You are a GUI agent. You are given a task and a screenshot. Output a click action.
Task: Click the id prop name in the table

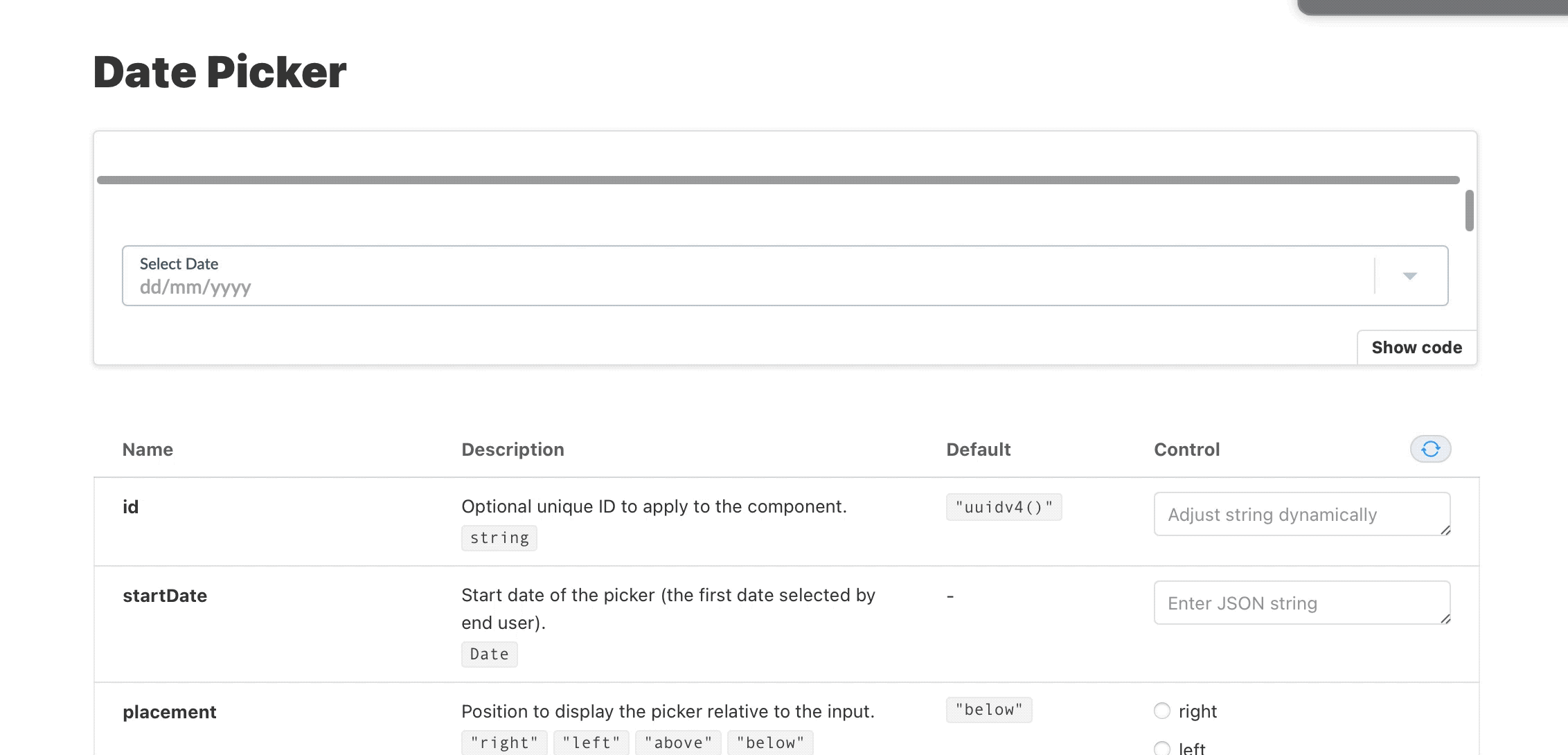point(130,506)
